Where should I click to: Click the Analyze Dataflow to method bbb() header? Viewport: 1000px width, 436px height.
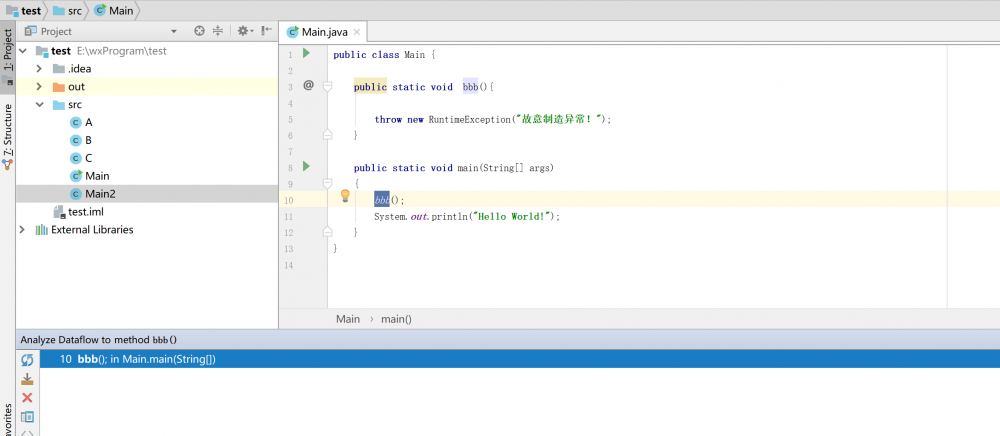[x=99, y=340]
